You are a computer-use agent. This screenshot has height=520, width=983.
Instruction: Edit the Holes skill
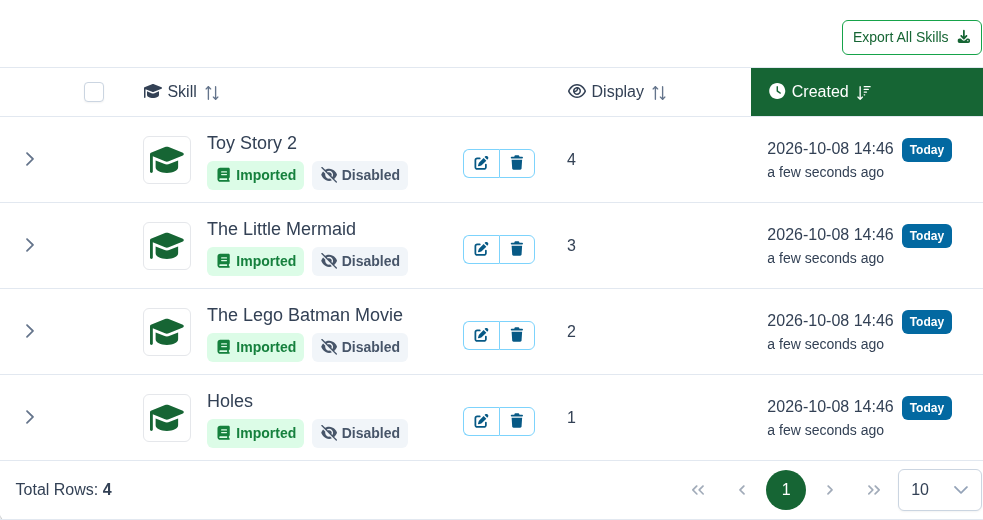(481, 421)
